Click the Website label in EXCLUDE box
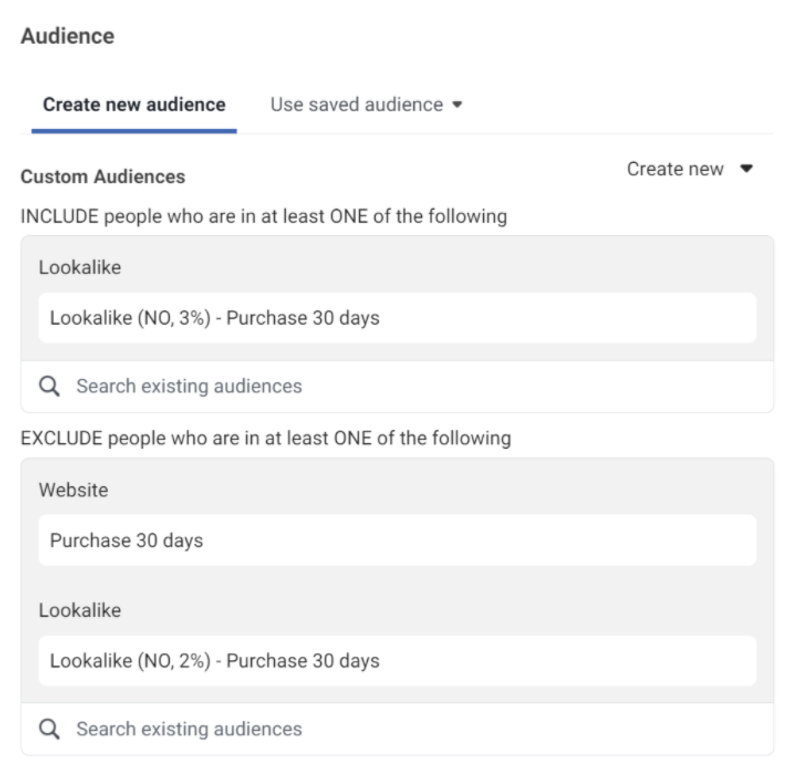The height and width of the screenshot is (768, 800). point(73,490)
